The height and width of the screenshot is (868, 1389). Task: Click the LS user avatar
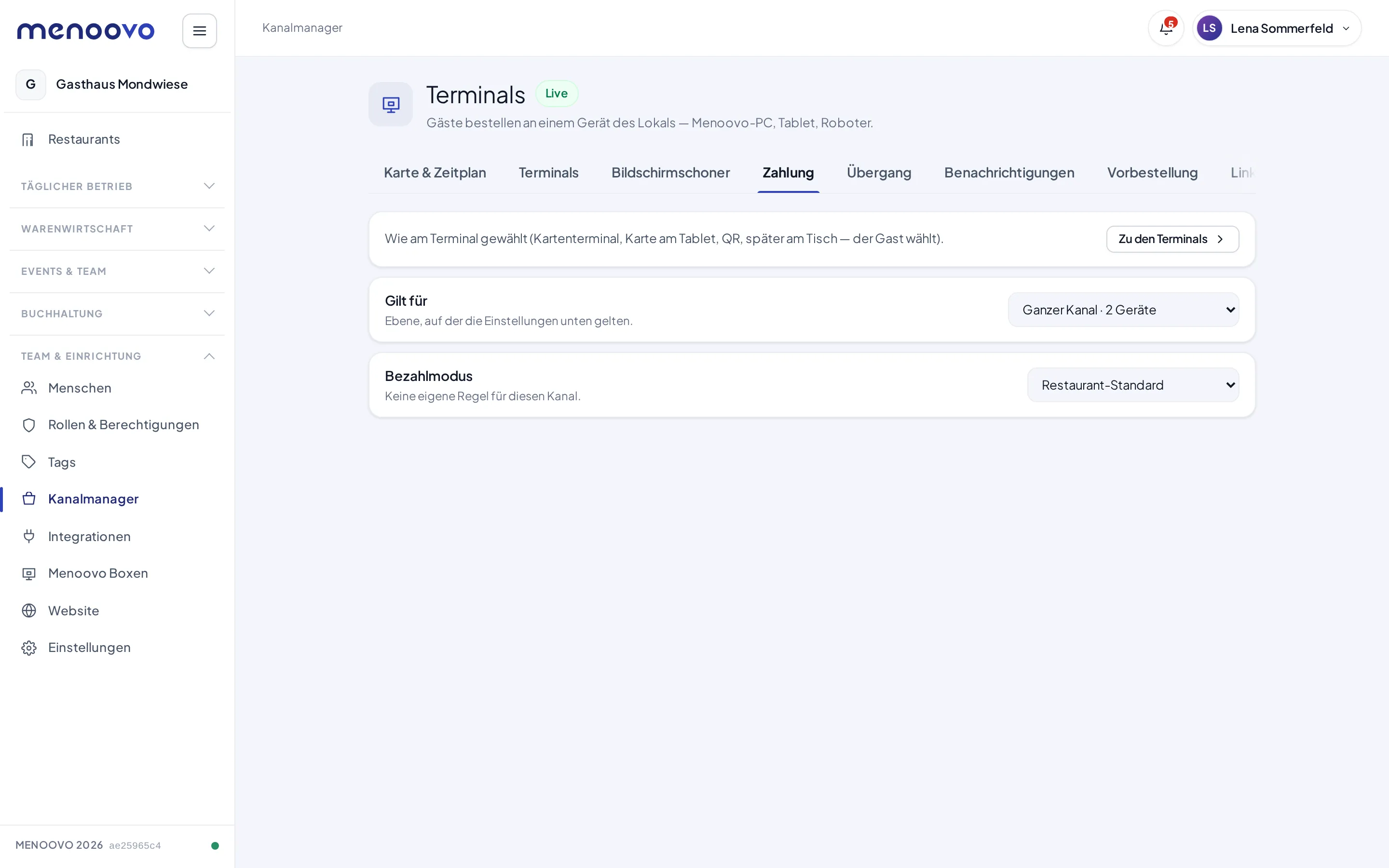(x=1209, y=28)
